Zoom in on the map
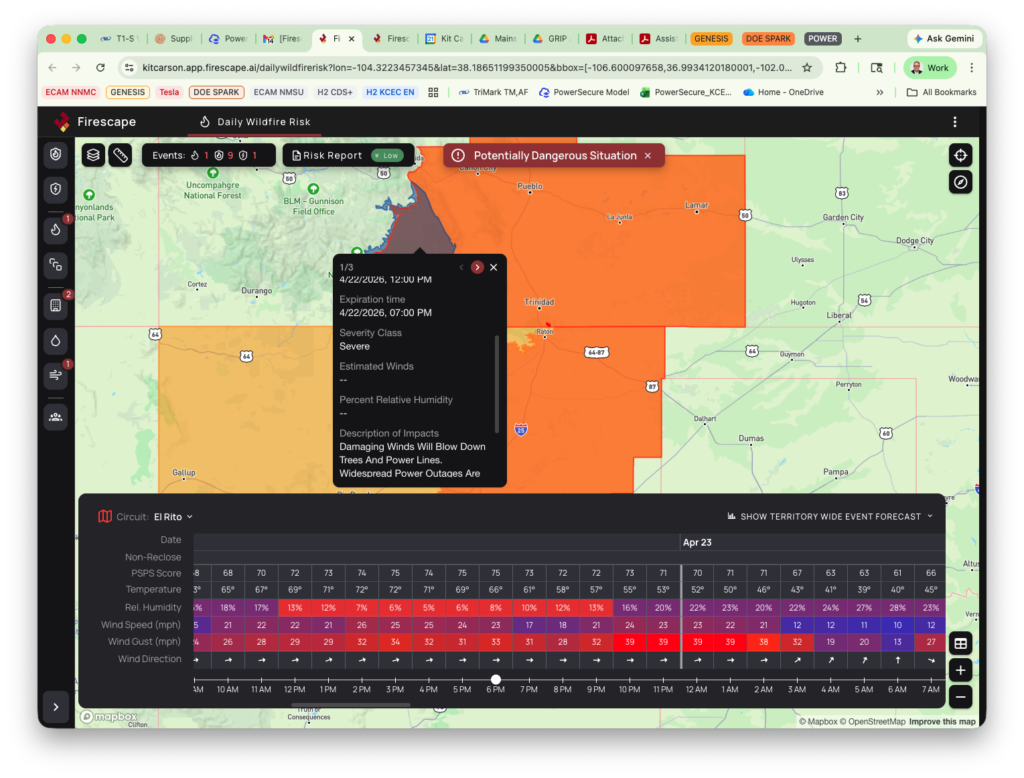Screen dimensions: 1024x778 pos(960,670)
